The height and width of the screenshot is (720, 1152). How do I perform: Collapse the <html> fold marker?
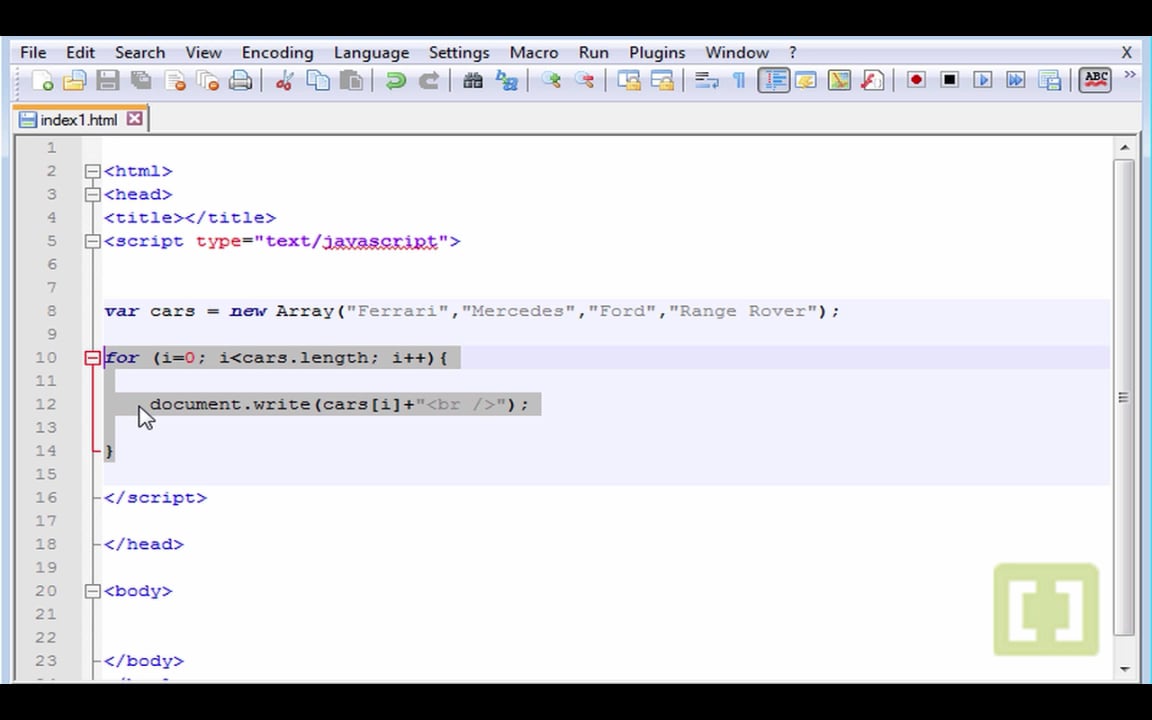click(92, 171)
